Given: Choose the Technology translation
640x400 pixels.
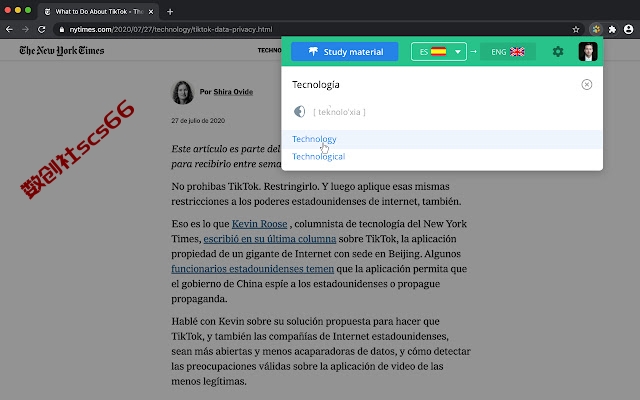Looking at the screenshot, I should click(x=314, y=139).
